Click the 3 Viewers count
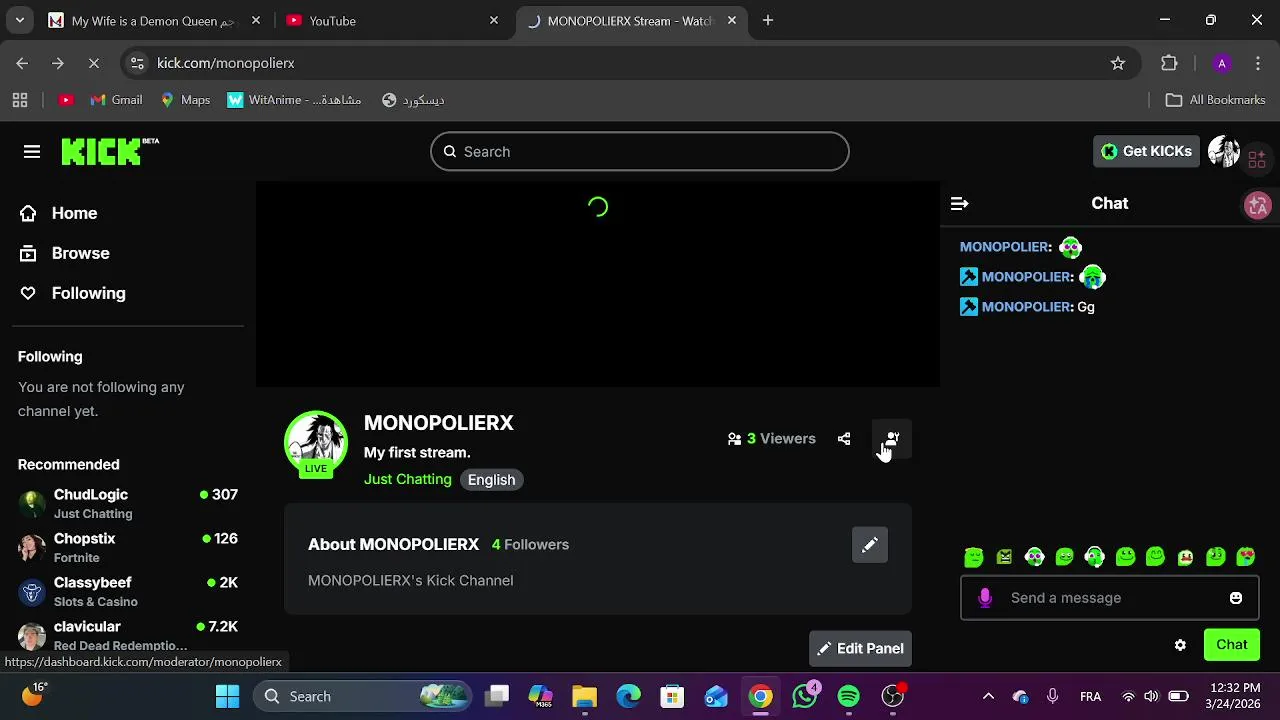 772,439
